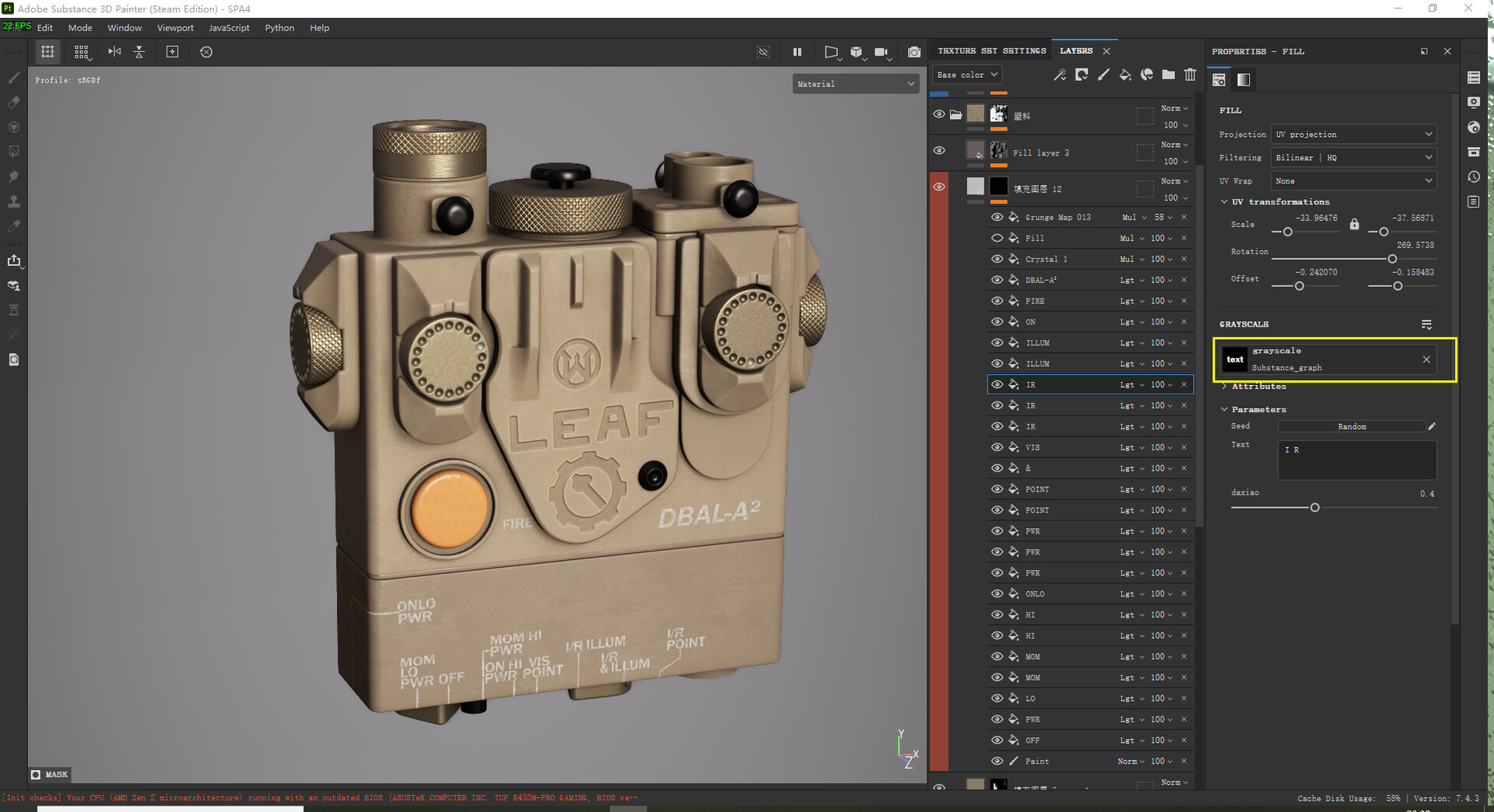Create a new folder in the Layers panel
Viewport: 1494px width, 812px height.
click(x=1168, y=75)
